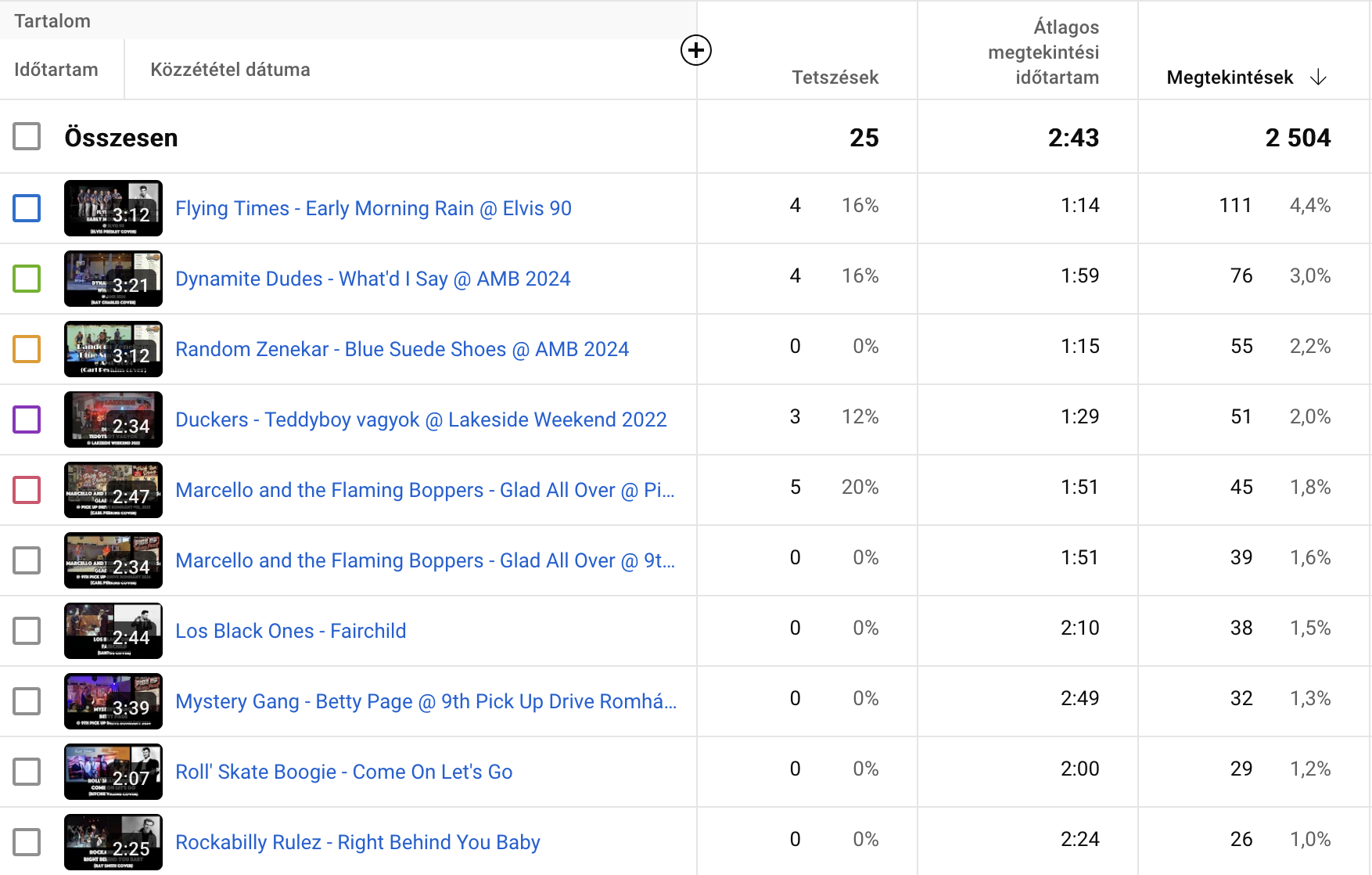Toggle the Összesen checkbox
This screenshot has height=875, width=1372.
(27, 136)
